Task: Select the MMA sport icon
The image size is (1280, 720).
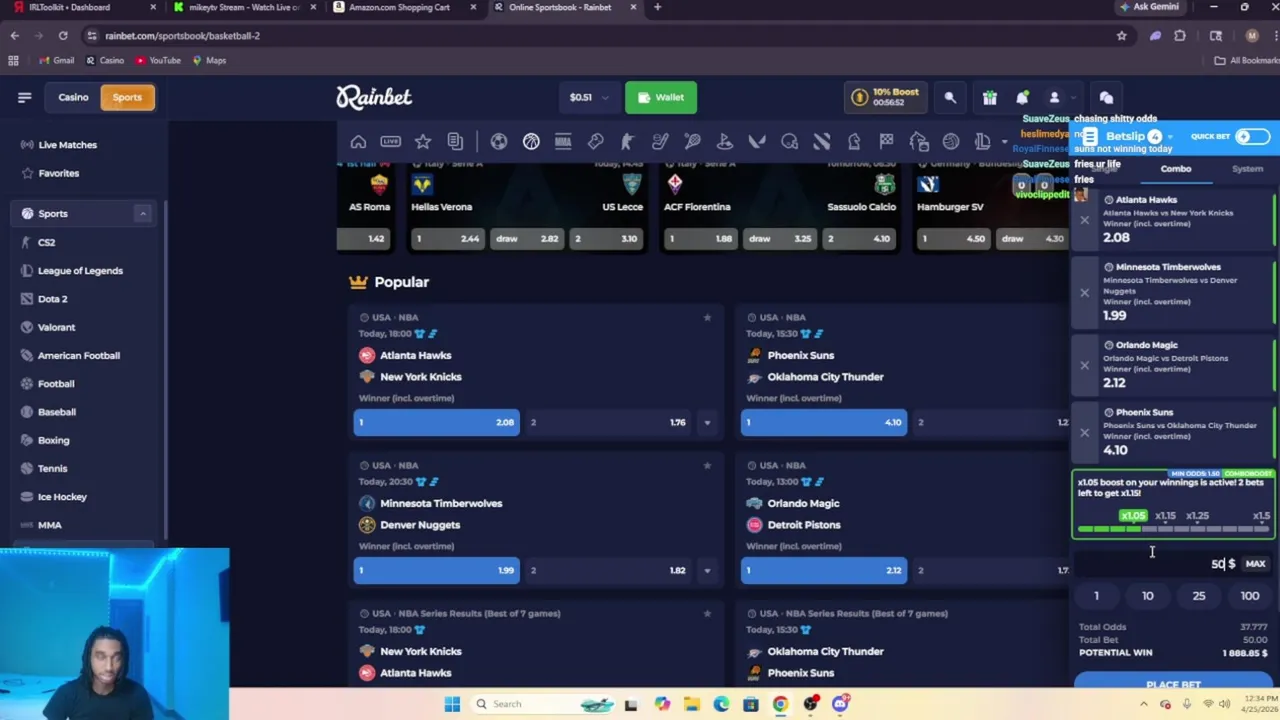Action: (x=563, y=142)
